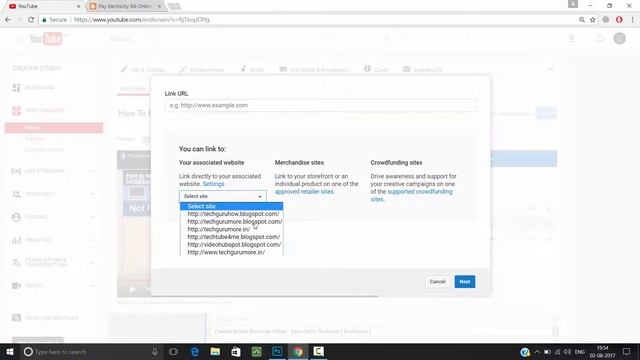Go back with browser back arrow

pos(8,20)
